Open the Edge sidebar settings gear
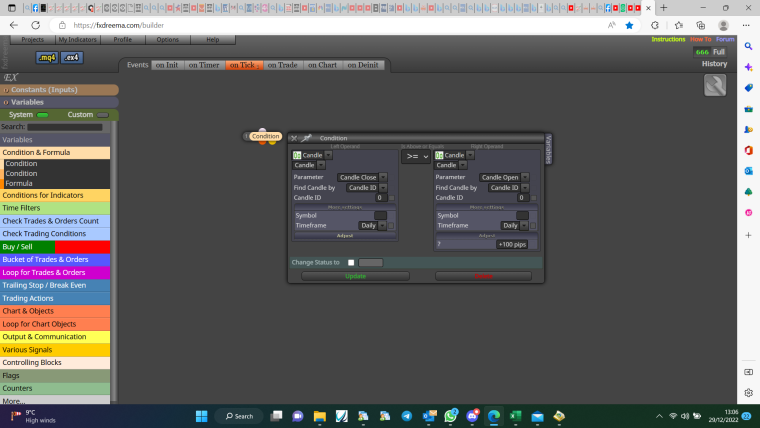This screenshot has height=428, width=760. click(x=748, y=393)
